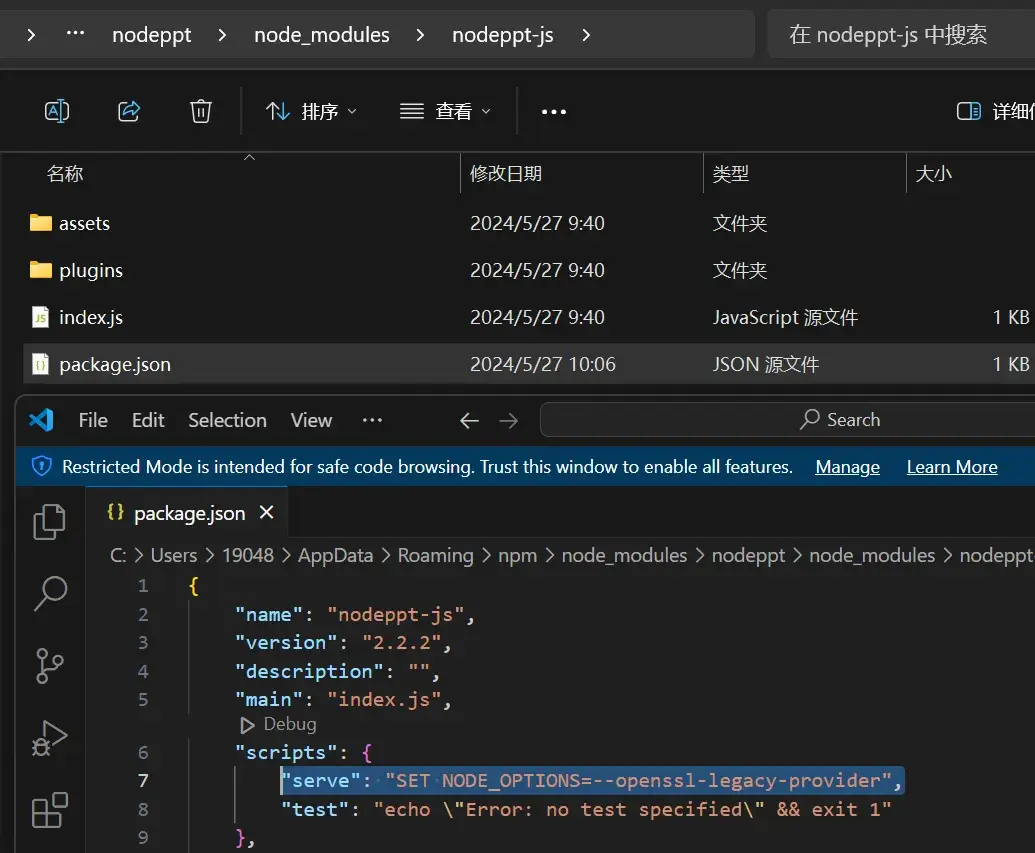Image resolution: width=1035 pixels, height=853 pixels.
Task: Click the 19048 segment in editor breadcrumb
Action: point(248,555)
